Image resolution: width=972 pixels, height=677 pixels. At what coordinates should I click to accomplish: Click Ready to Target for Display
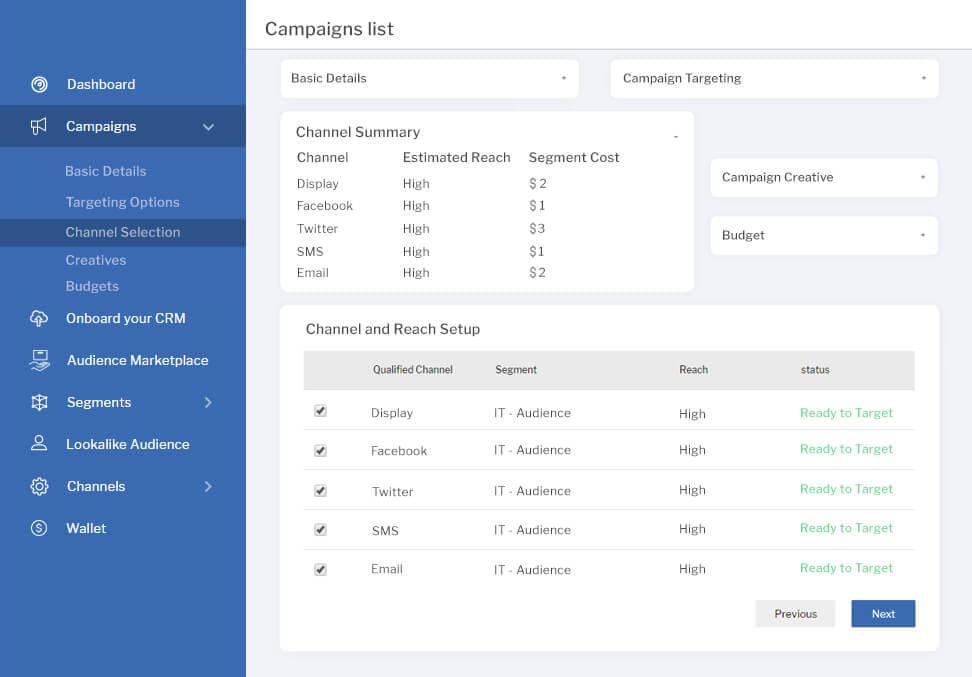click(846, 413)
